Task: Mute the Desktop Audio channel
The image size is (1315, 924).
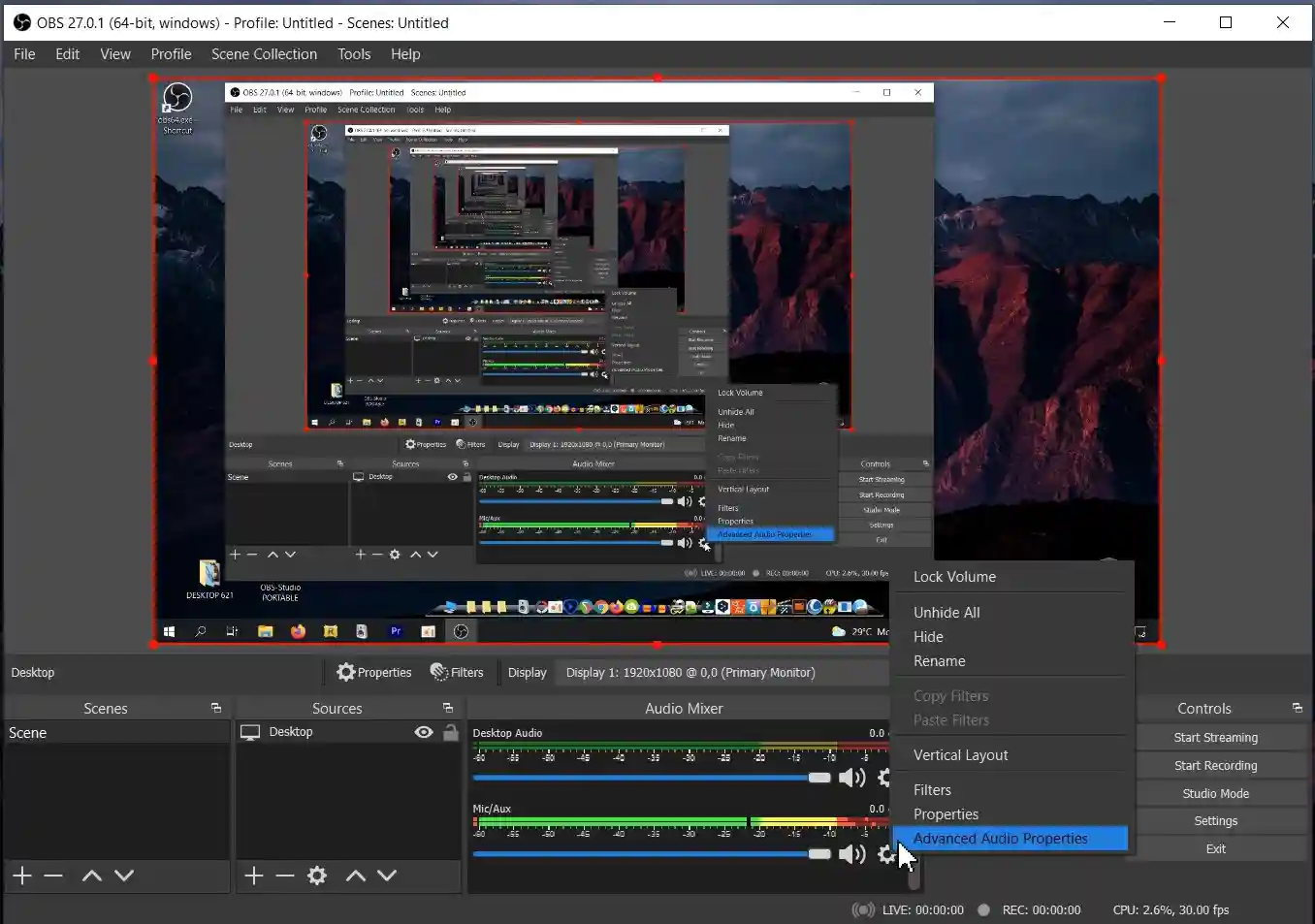Action: click(x=851, y=778)
